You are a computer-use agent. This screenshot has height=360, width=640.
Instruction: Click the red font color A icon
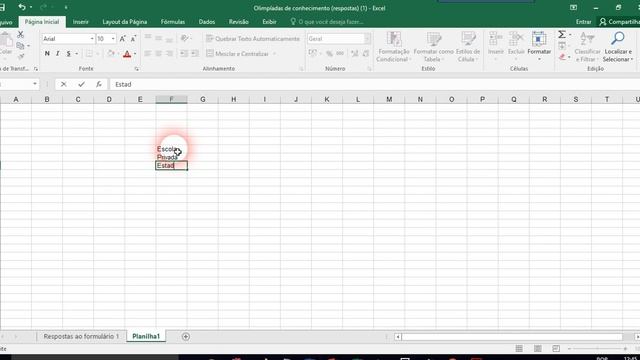coord(127,53)
